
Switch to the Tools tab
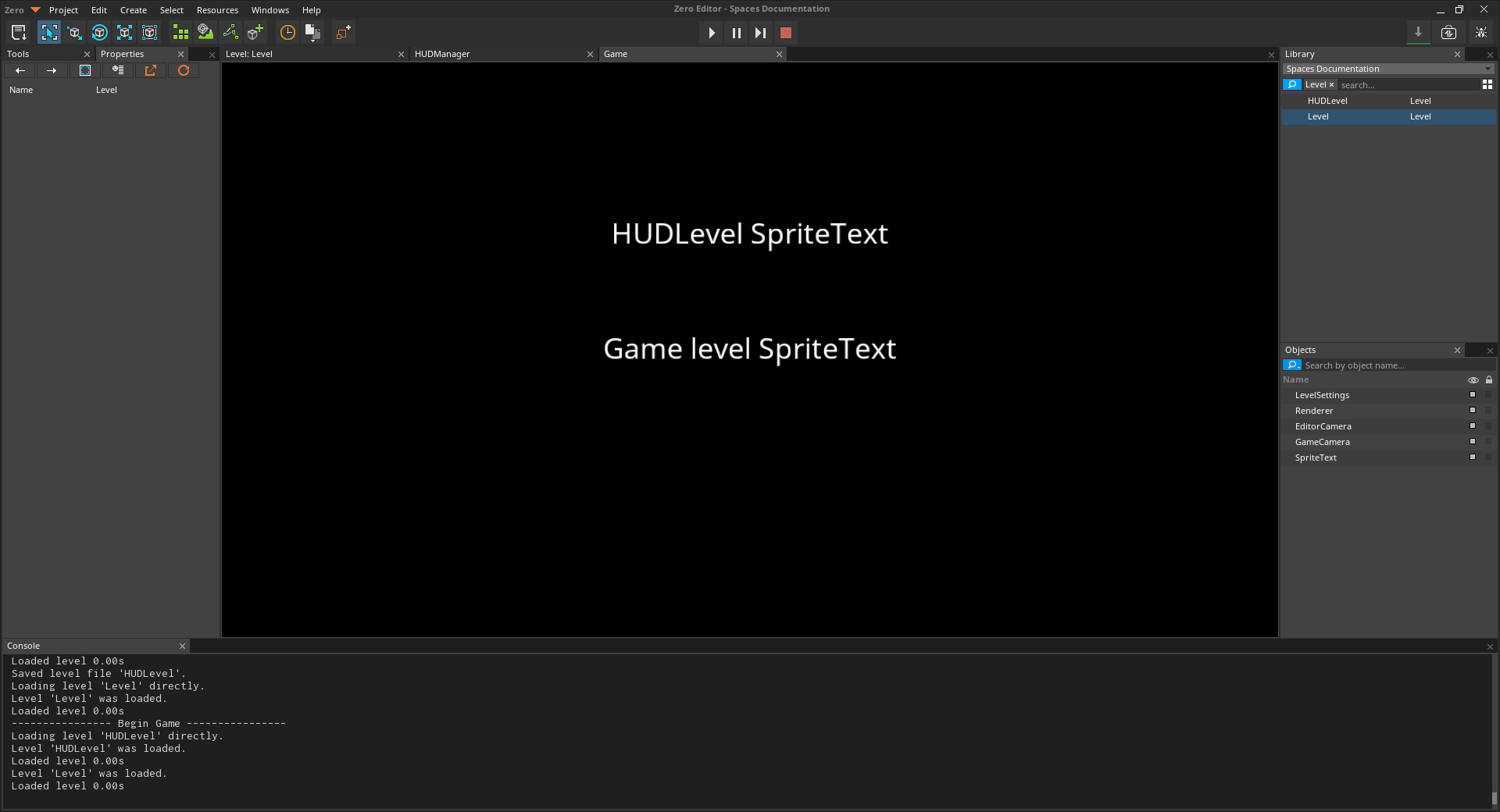48,54
